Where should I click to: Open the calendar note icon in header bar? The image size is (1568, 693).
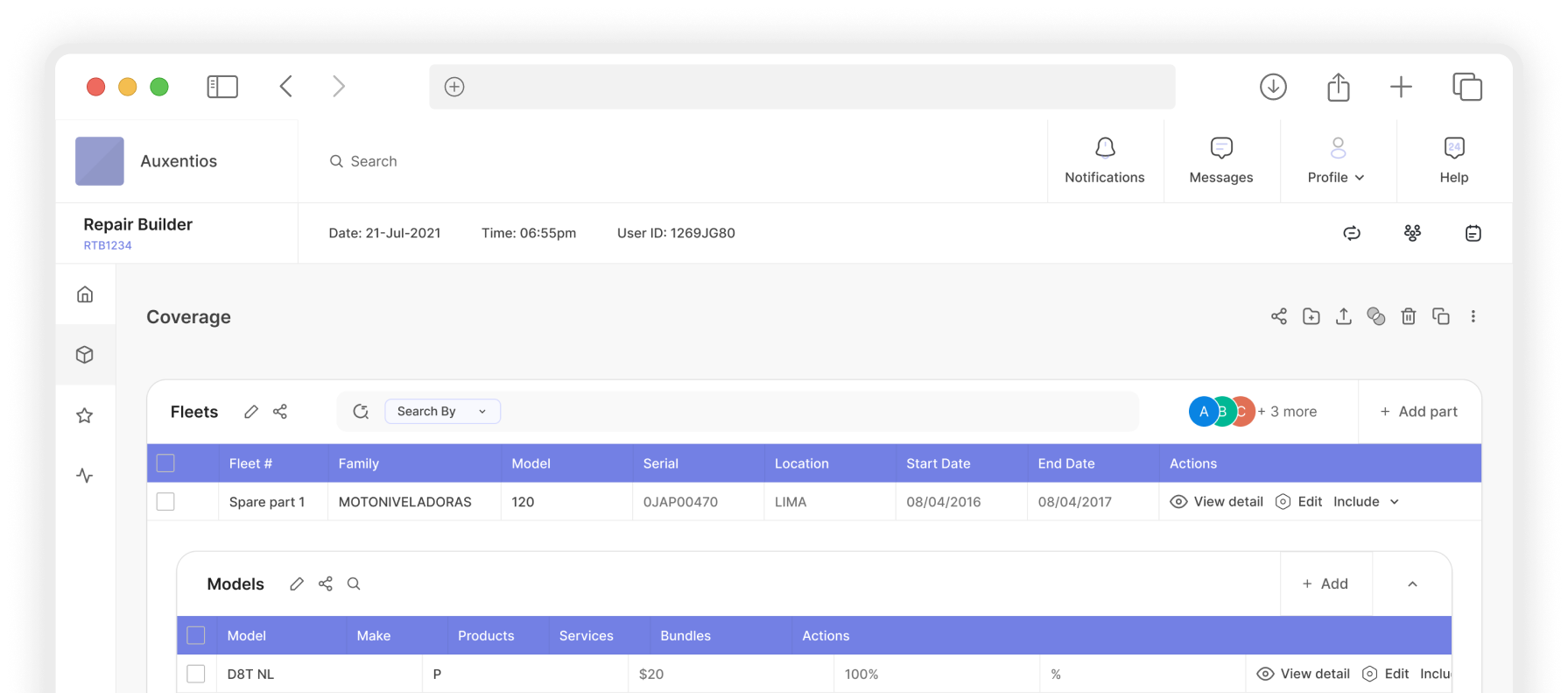[x=1473, y=233]
